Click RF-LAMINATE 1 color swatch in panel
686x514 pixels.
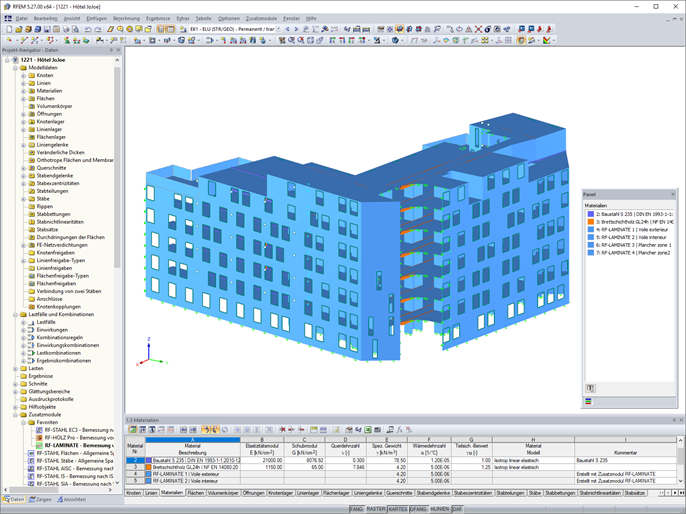tap(591, 230)
